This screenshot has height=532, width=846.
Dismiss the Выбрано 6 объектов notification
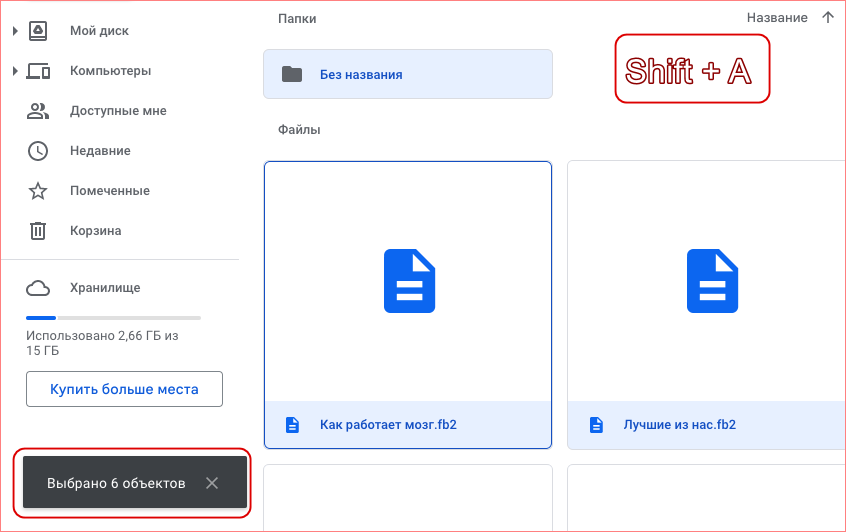click(x=212, y=483)
